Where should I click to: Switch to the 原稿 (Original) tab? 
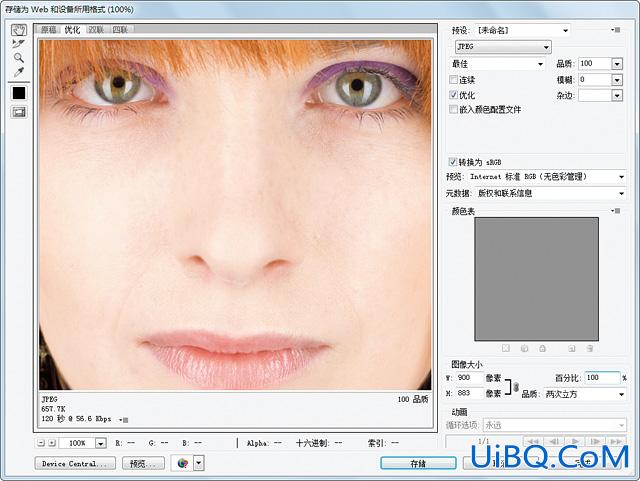coord(49,29)
